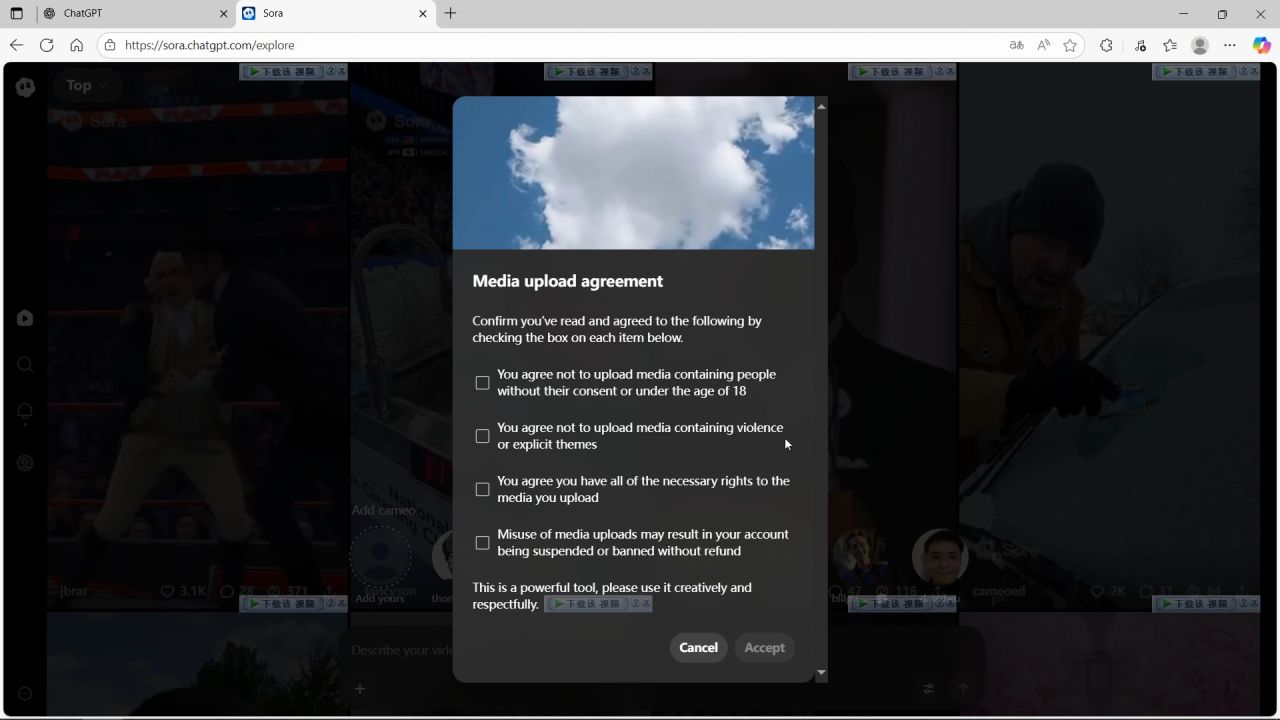Click the bottom circle icon in Sora sidebar
Image resolution: width=1280 pixels, height=720 pixels.
click(x=25, y=694)
